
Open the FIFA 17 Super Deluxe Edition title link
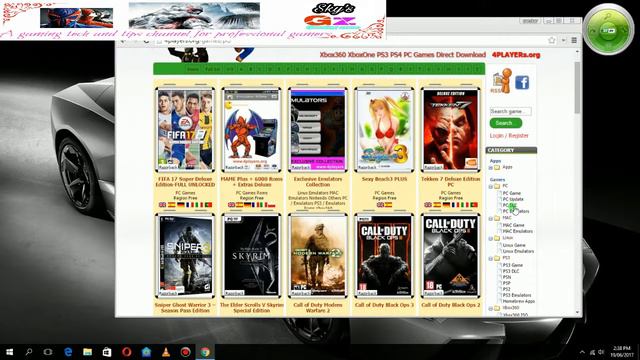(185, 182)
